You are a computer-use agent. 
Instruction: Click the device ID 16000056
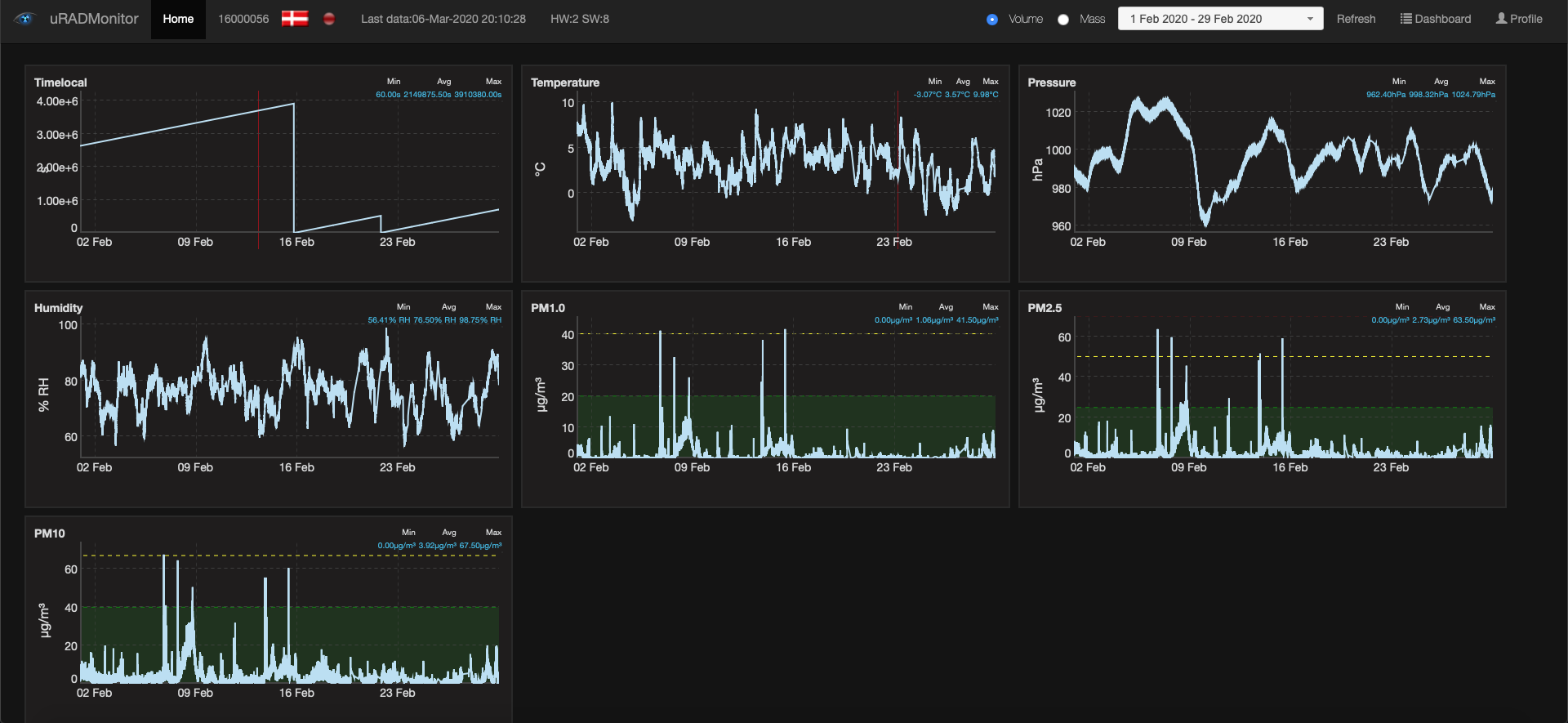pos(243,19)
